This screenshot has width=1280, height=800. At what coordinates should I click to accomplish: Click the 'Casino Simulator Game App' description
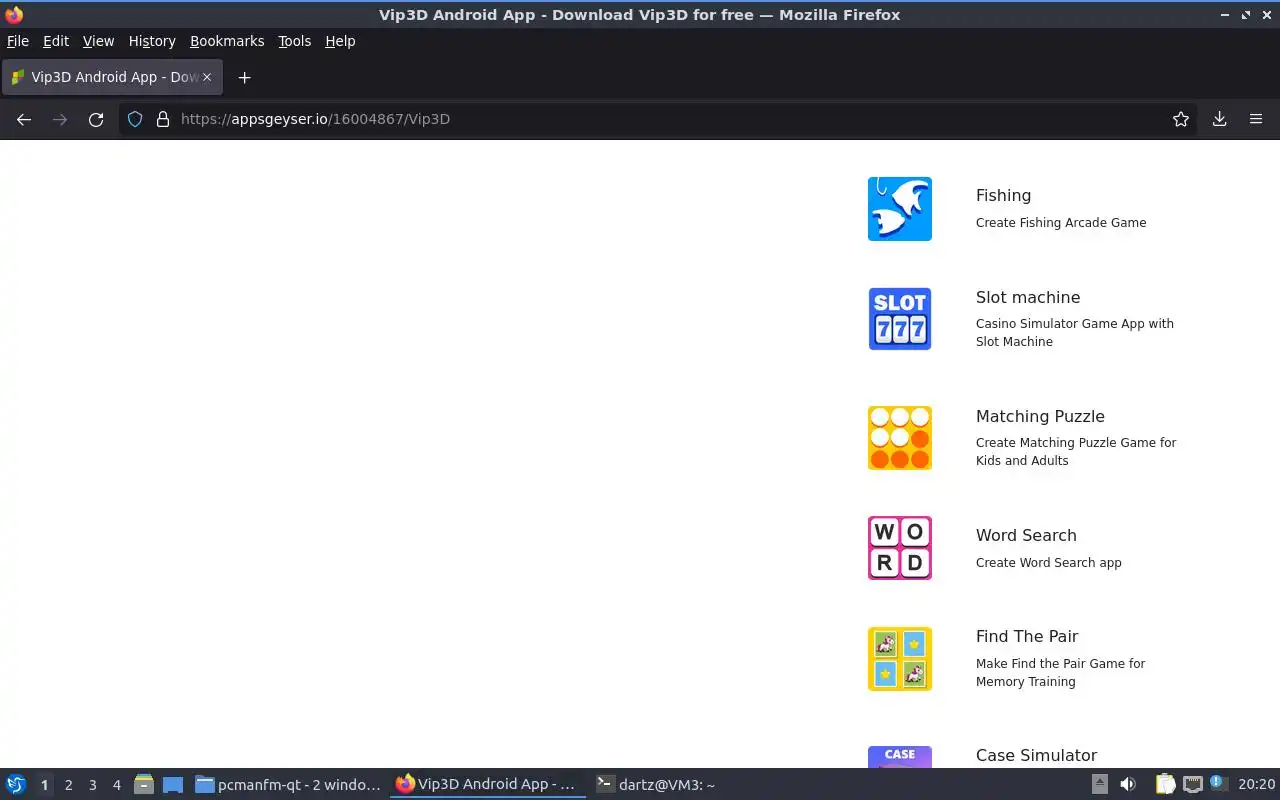click(1075, 332)
